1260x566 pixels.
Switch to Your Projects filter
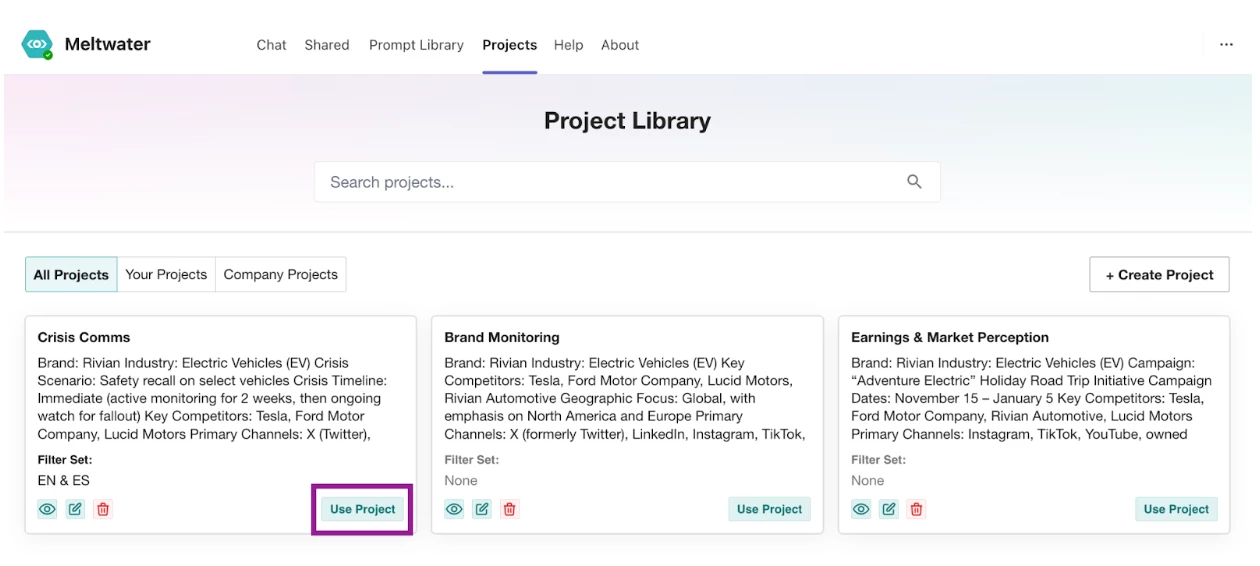click(166, 275)
